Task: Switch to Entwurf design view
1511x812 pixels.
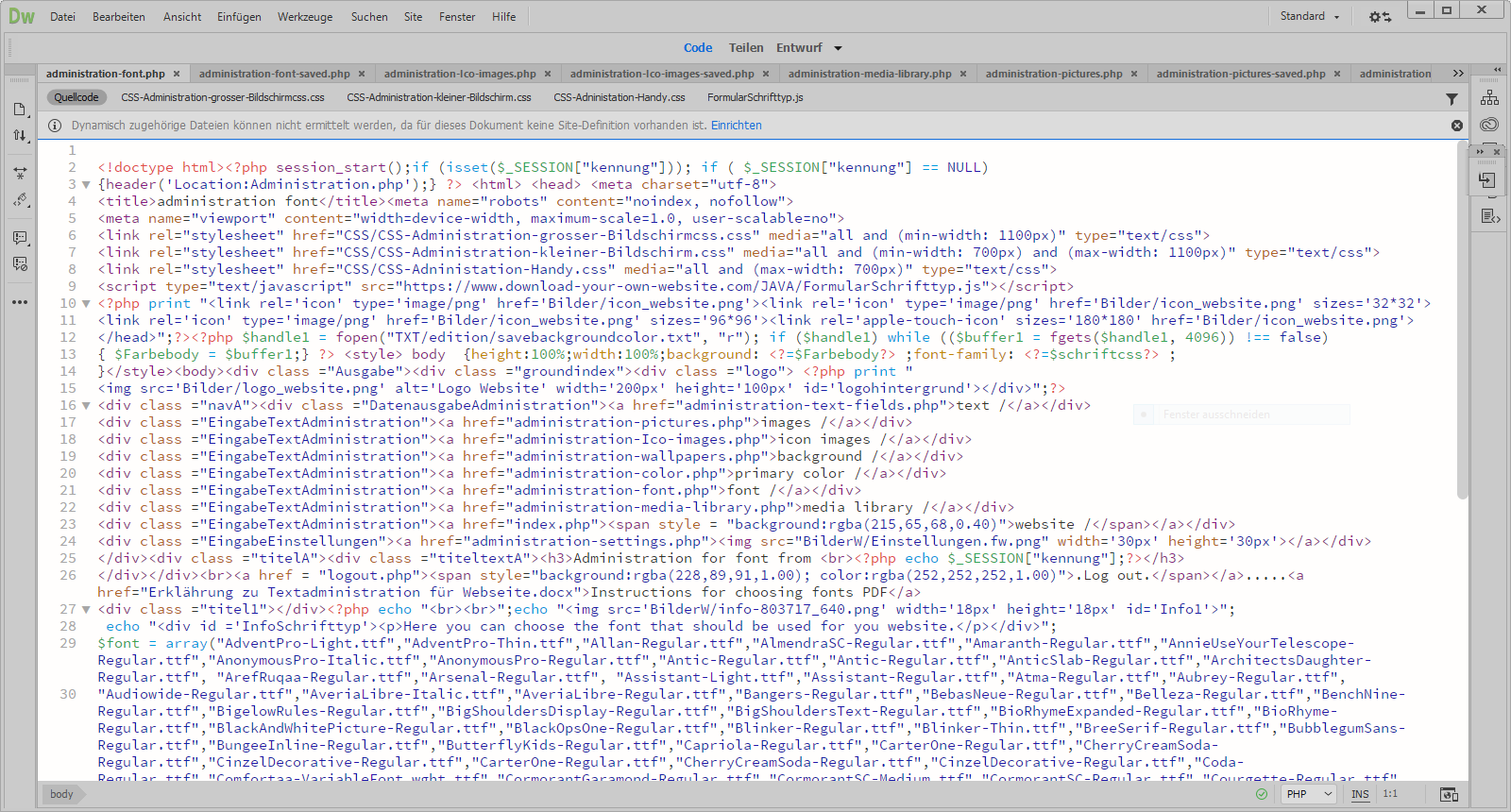Action: click(x=799, y=48)
